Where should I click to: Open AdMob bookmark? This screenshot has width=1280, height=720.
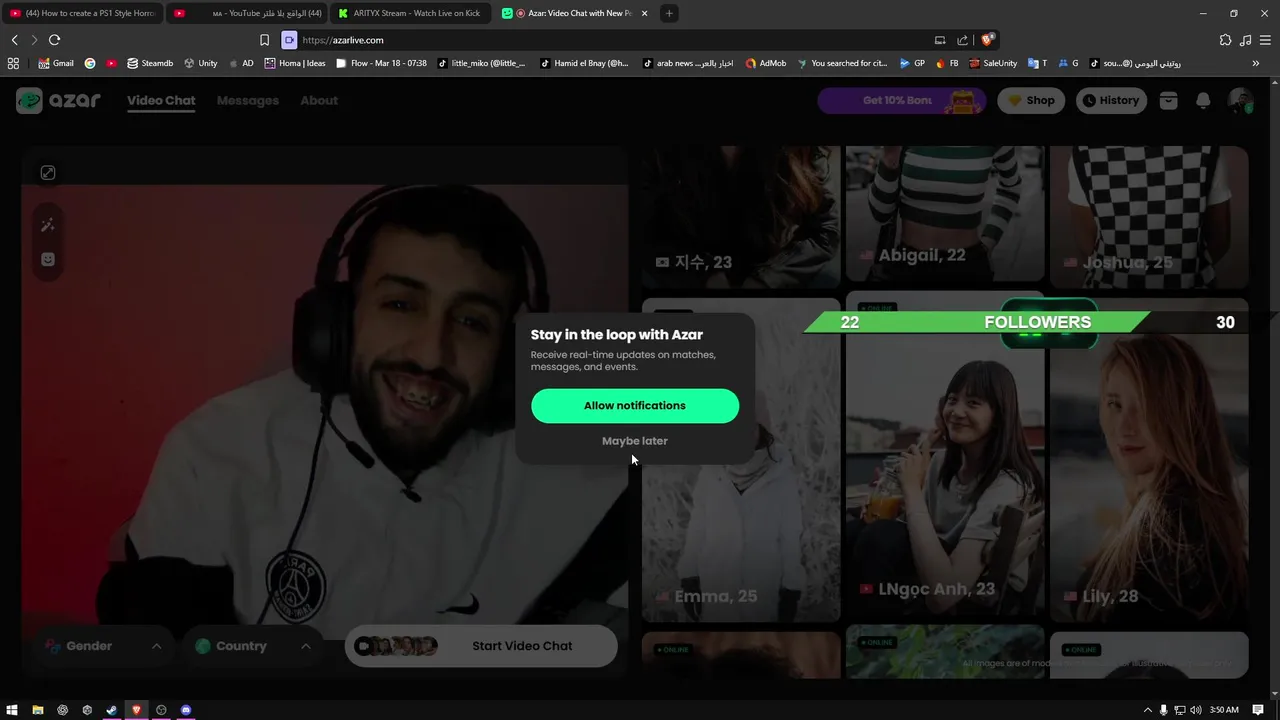766,63
